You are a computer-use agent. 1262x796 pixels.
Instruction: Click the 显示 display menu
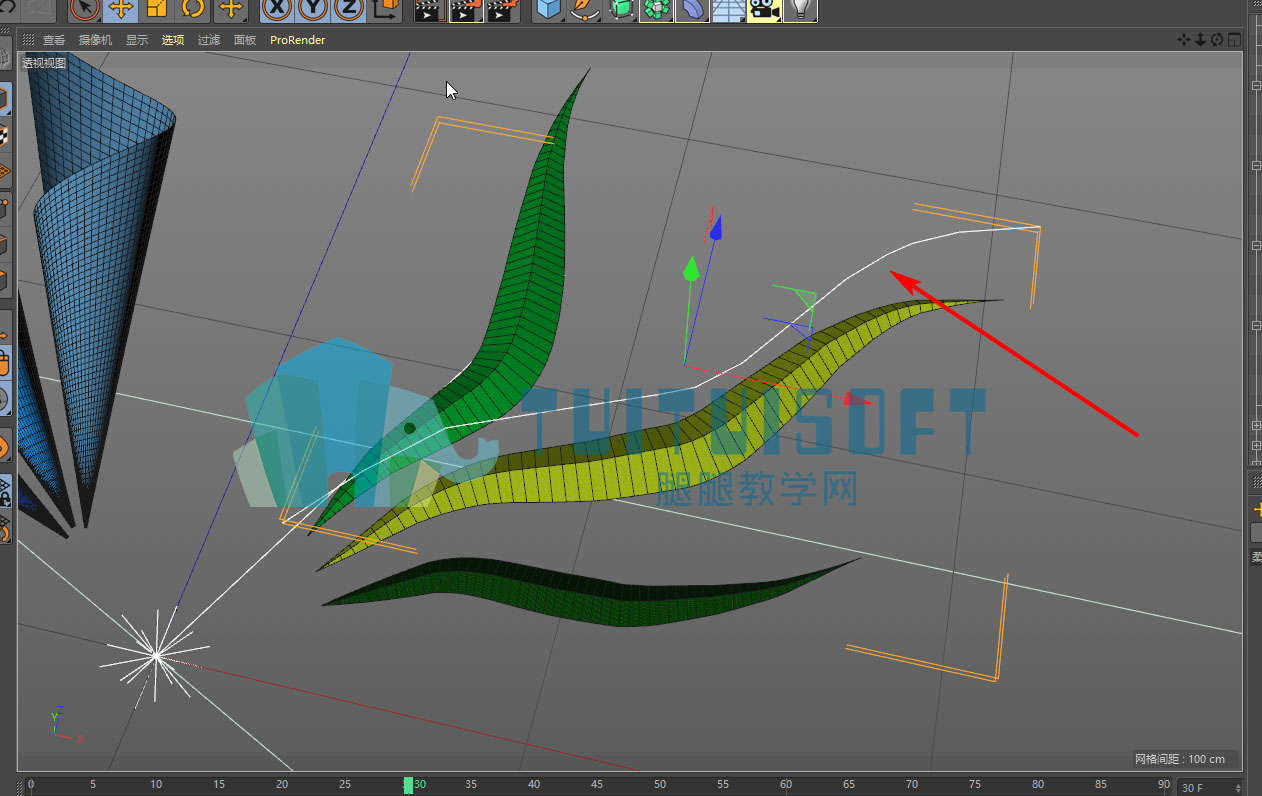137,40
